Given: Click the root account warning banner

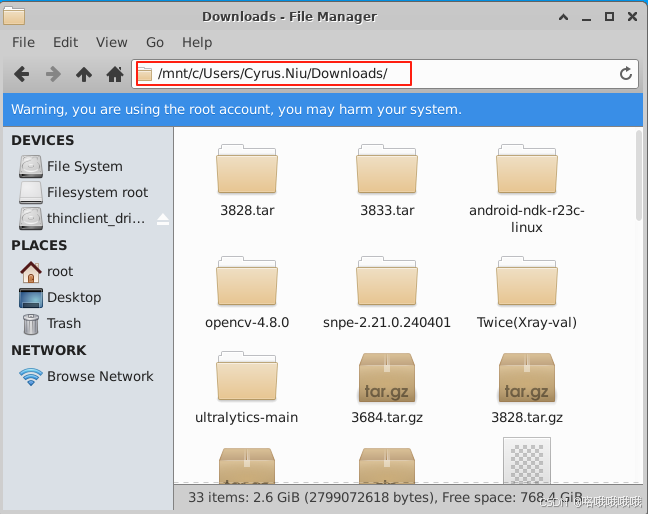Looking at the screenshot, I should tap(323, 109).
